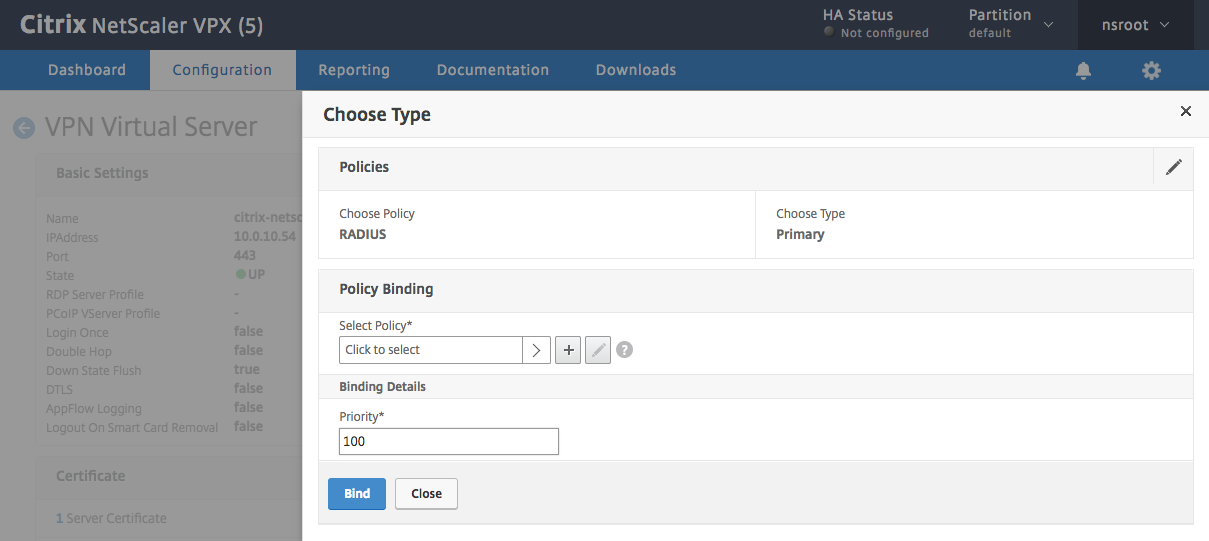The image size is (1209, 541).
Task: Open the Downloads tab
Action: [636, 70]
